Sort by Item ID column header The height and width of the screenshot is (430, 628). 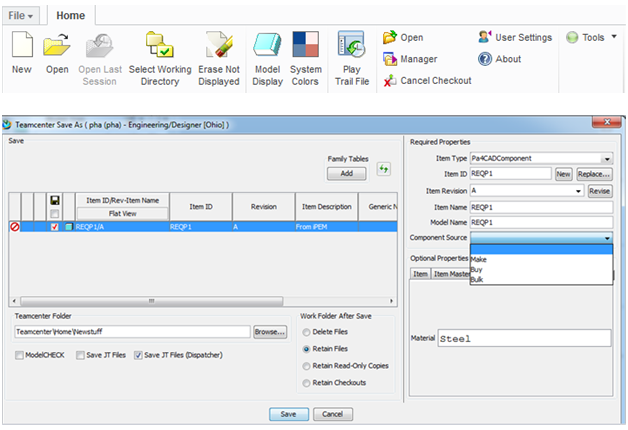click(201, 207)
